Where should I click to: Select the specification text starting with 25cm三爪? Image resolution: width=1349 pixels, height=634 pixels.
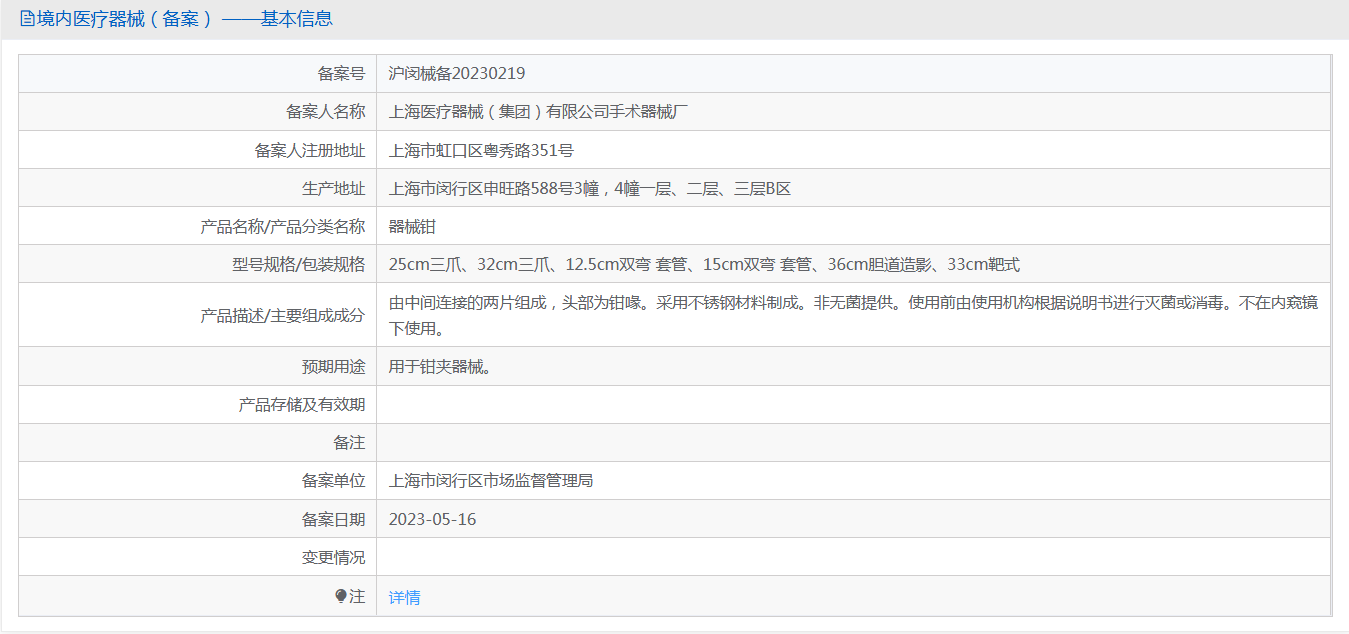704,264
